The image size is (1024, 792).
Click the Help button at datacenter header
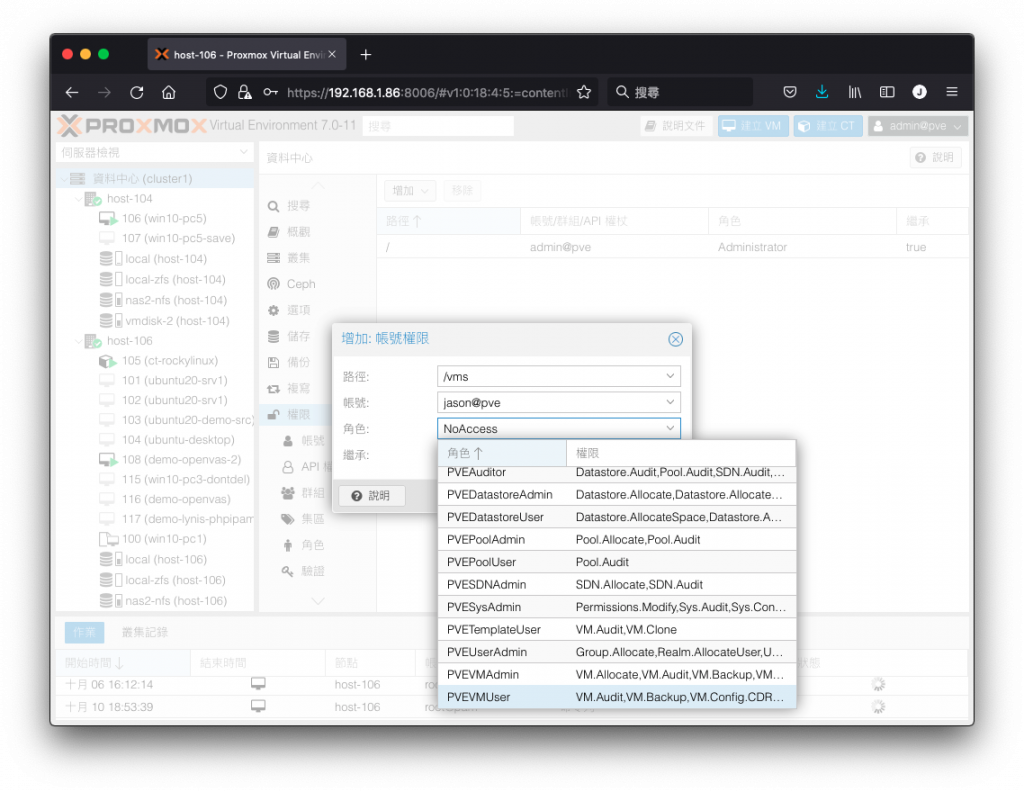935,157
